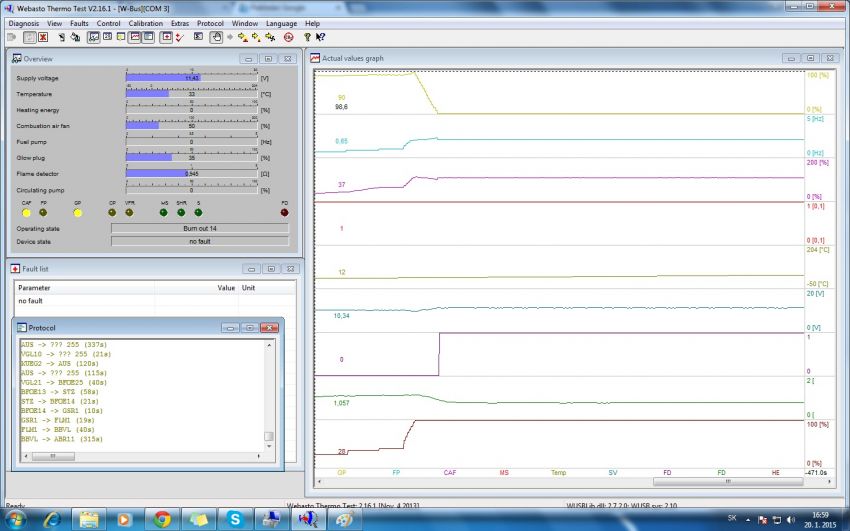This screenshot has height=531, width=850.
Task: Toggle the actual values graph toolbar button
Action: [x=133, y=37]
